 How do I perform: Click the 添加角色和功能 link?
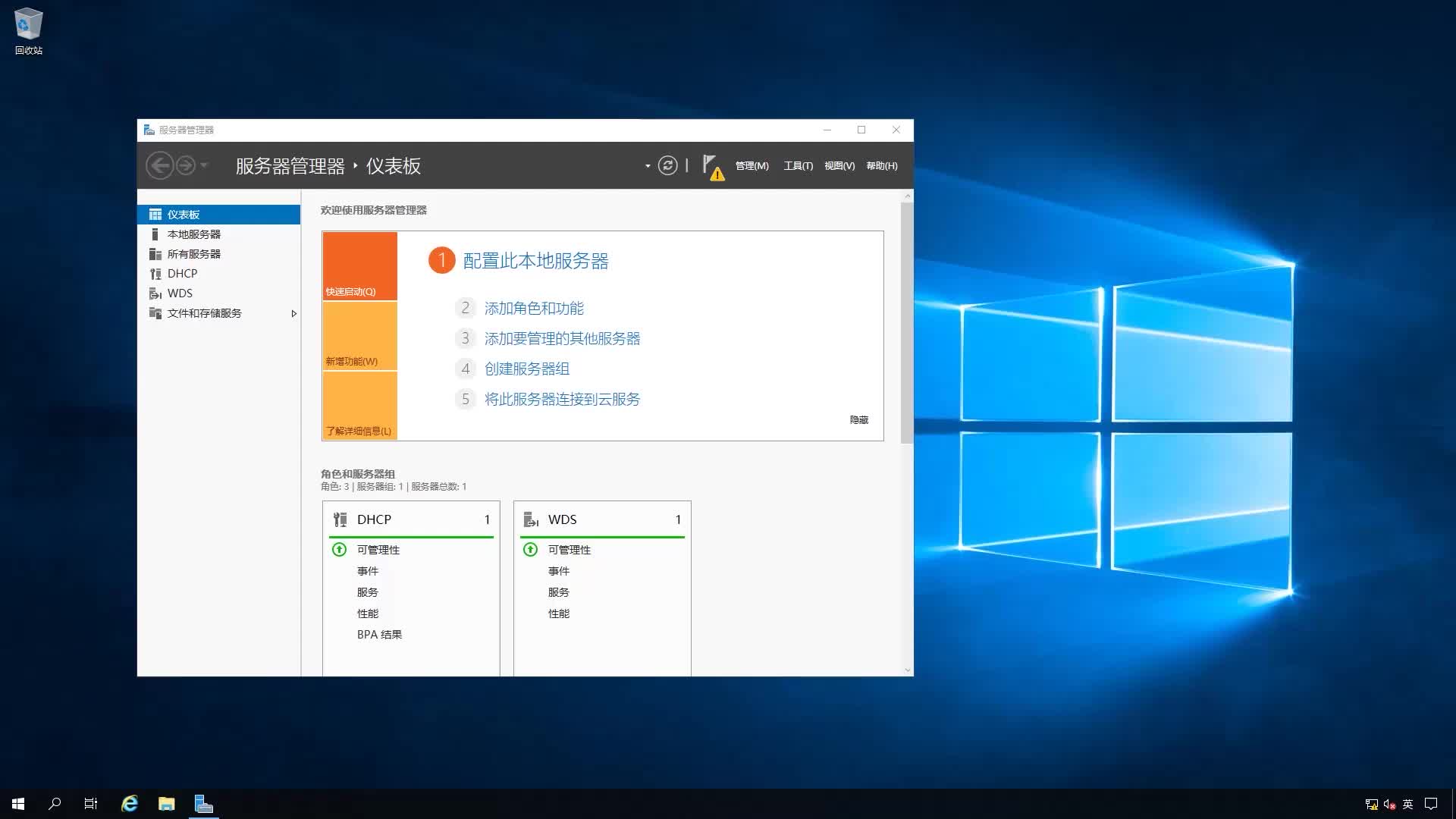[x=534, y=308]
